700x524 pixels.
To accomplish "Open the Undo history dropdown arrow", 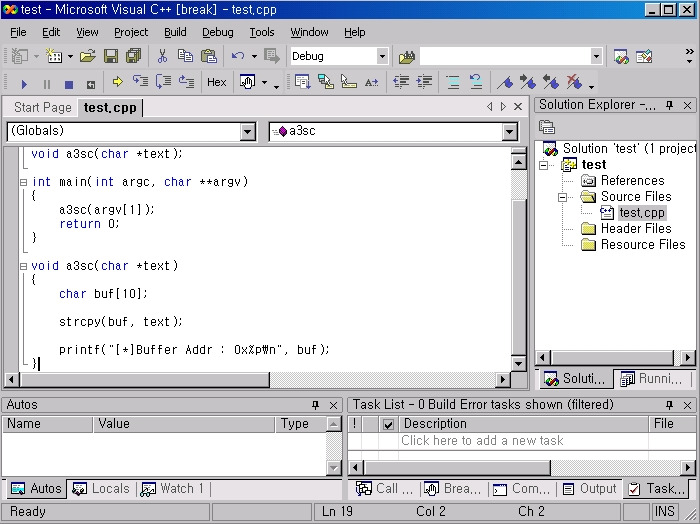I will pyautogui.click(x=254, y=56).
